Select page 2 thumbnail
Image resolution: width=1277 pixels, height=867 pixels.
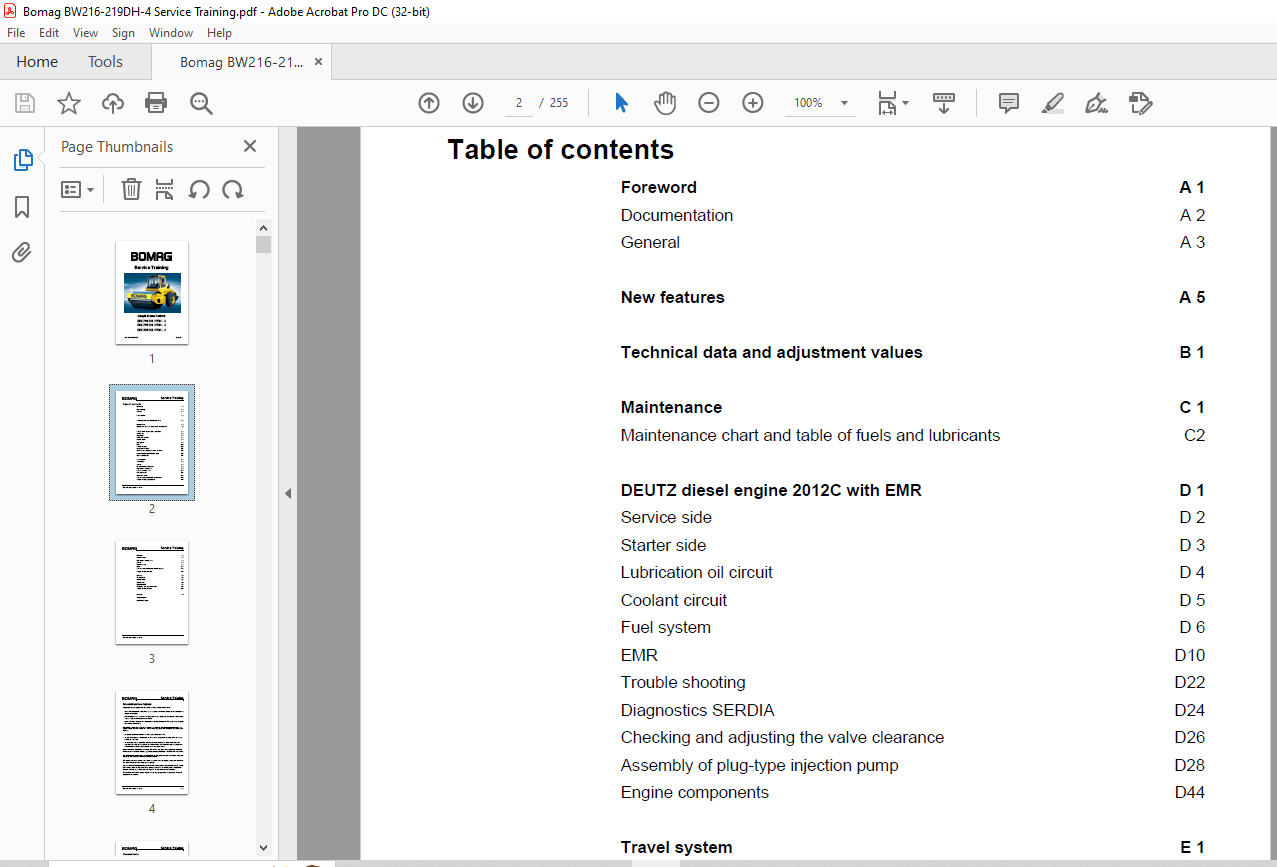[x=152, y=442]
